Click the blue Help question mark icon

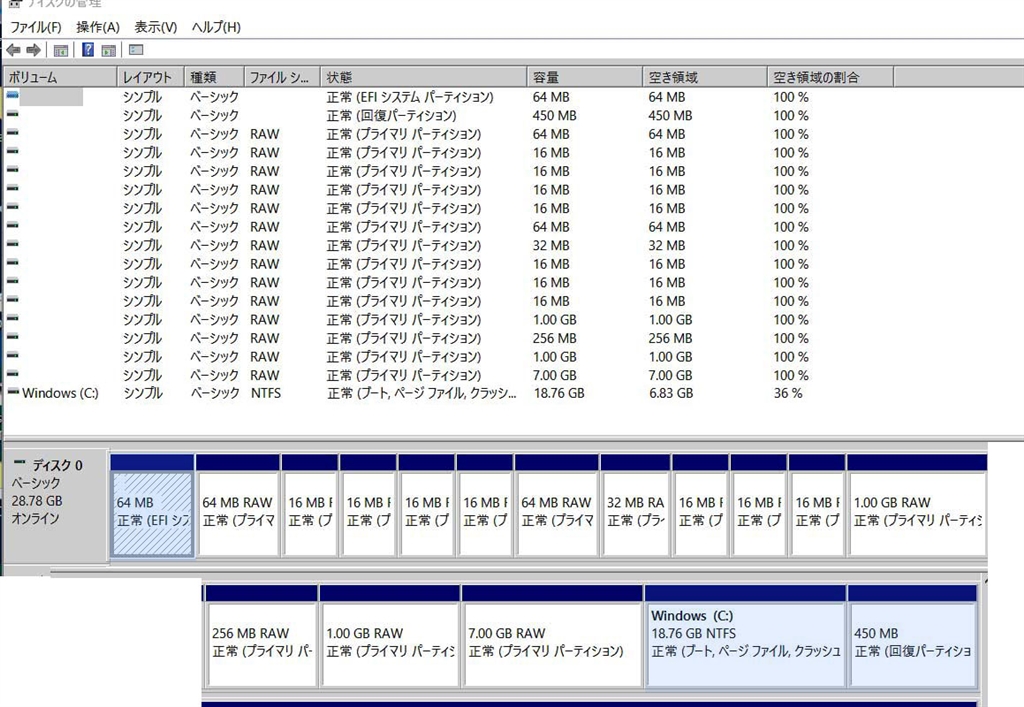tap(88, 50)
